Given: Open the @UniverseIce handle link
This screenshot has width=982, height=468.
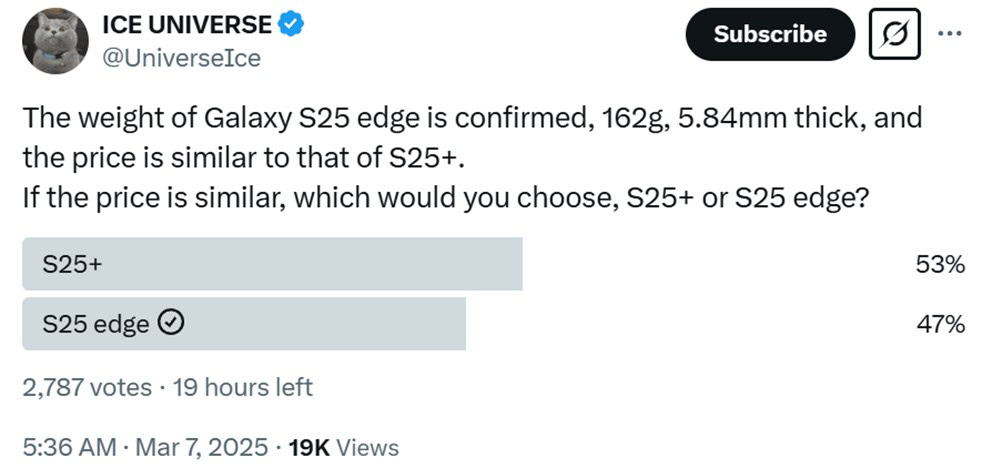Looking at the screenshot, I should point(181,58).
